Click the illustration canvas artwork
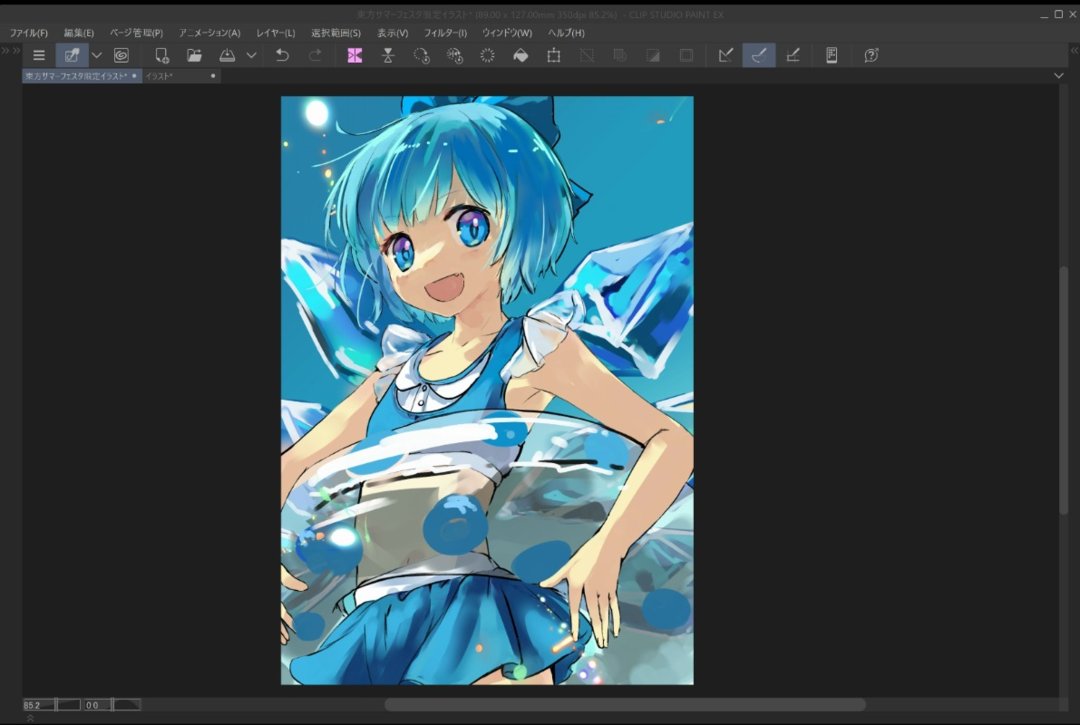This screenshot has width=1080, height=725. pos(487,390)
